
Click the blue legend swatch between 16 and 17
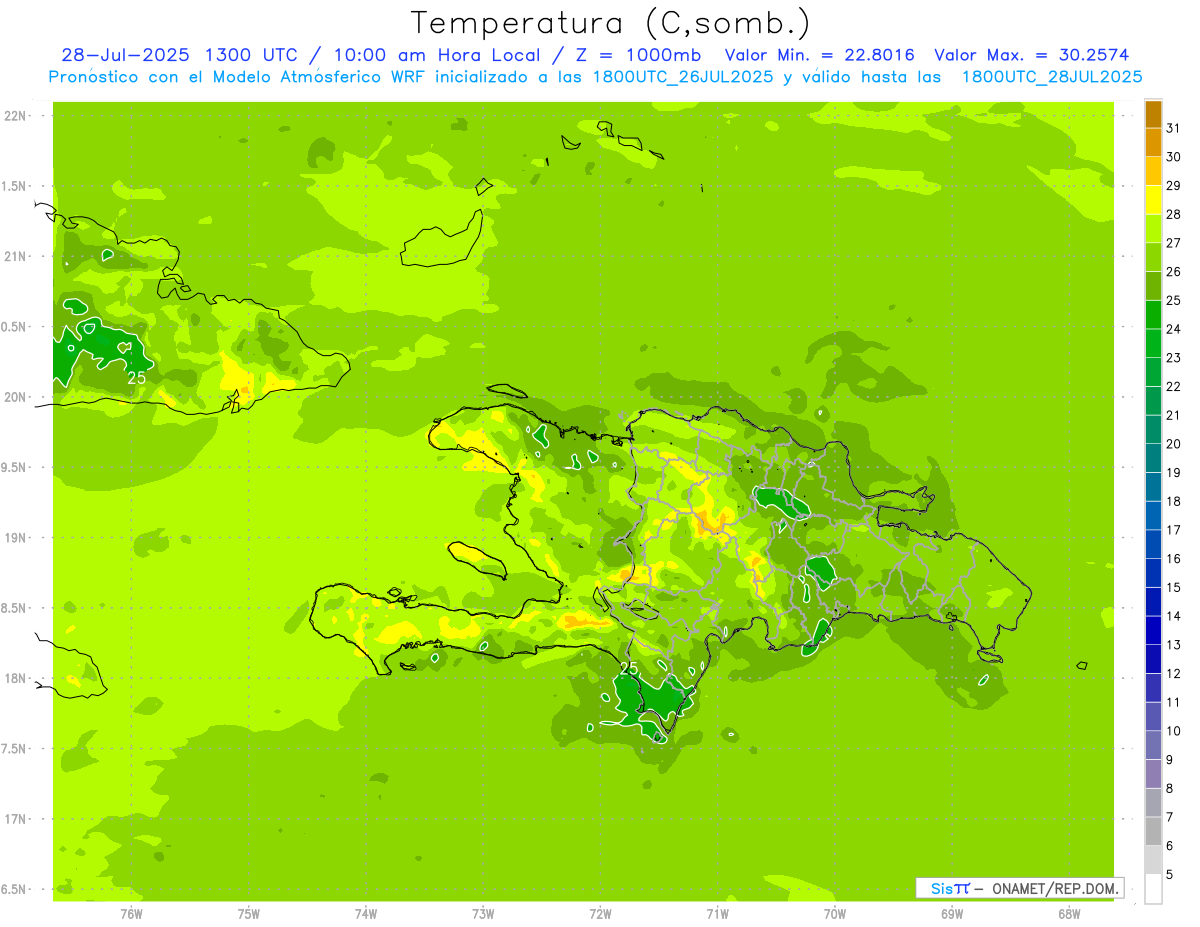(x=1153, y=544)
